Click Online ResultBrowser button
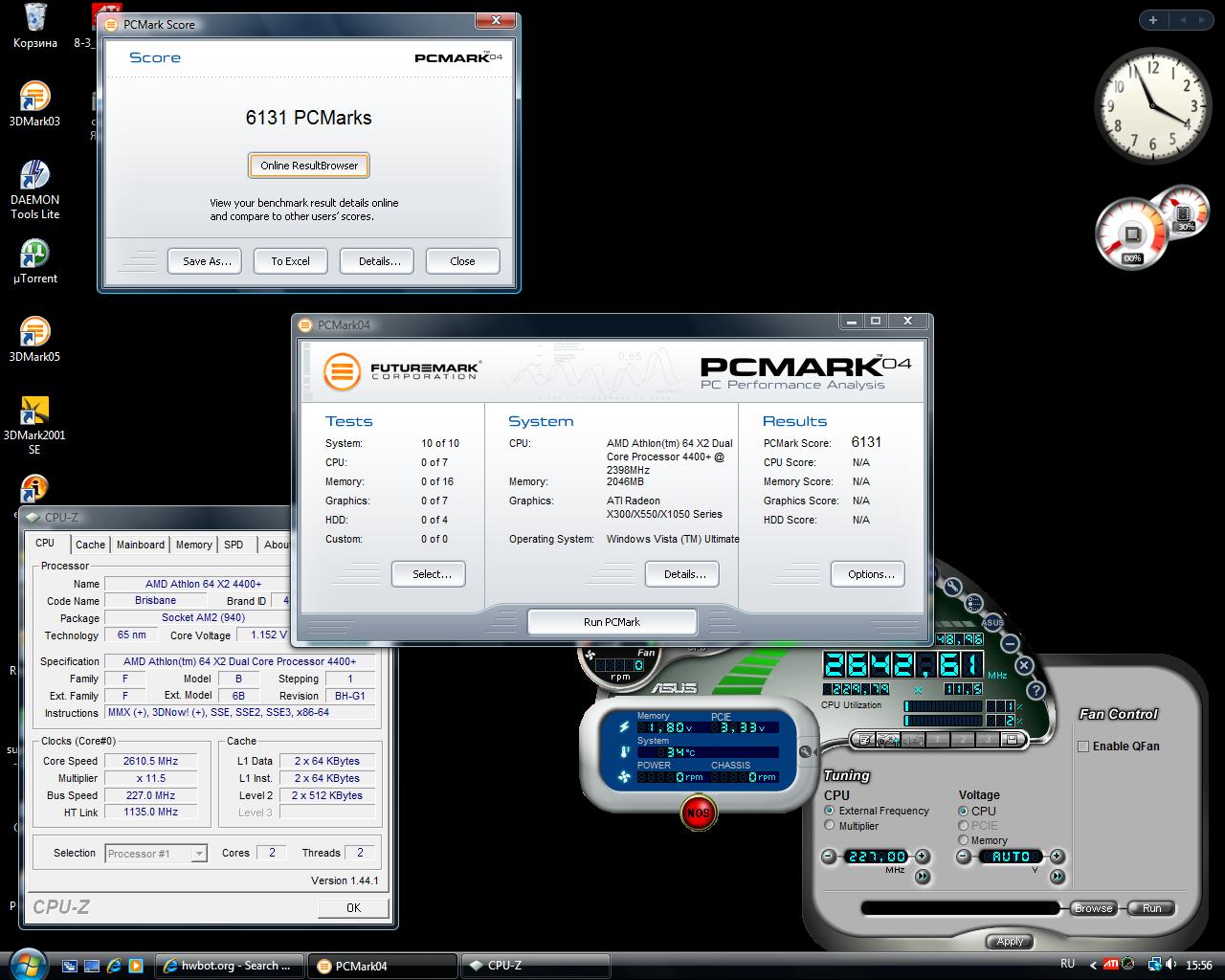The width and height of the screenshot is (1225, 980). coord(309,166)
